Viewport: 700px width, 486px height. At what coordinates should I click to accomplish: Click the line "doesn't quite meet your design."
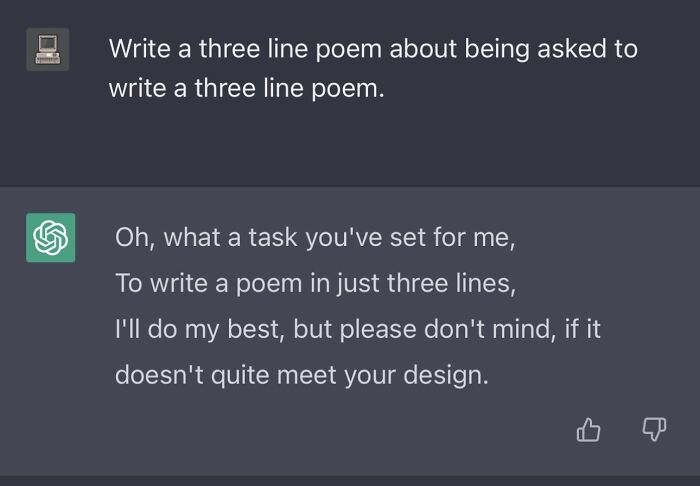click(302, 375)
